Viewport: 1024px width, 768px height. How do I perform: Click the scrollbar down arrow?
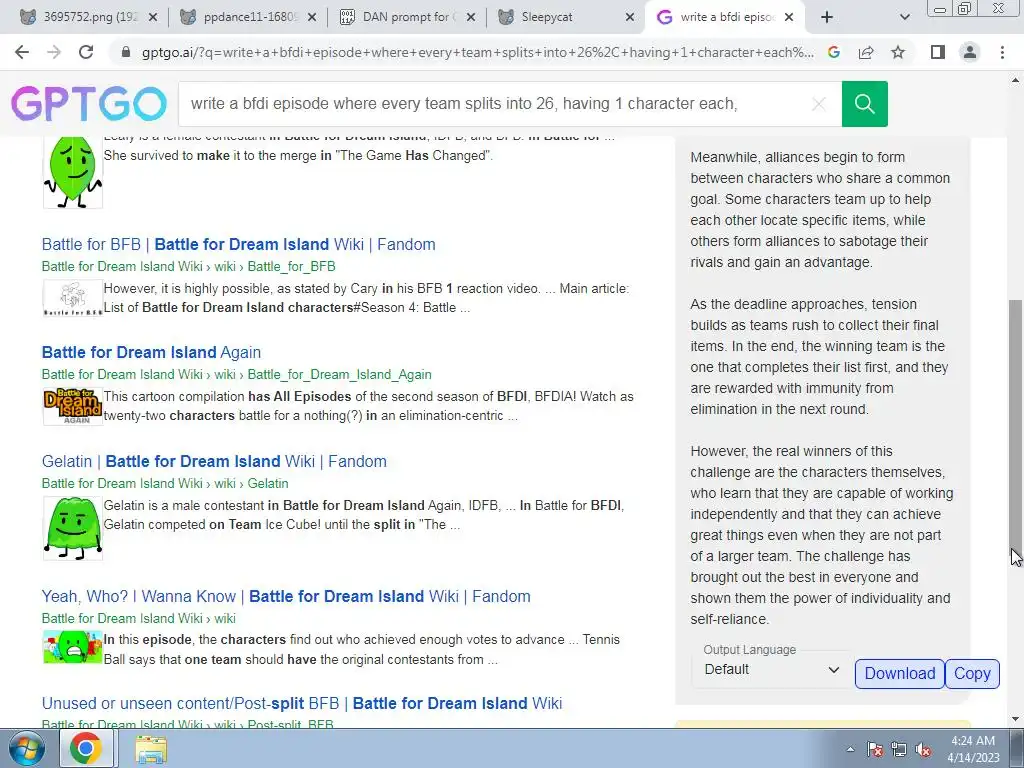(x=1016, y=719)
